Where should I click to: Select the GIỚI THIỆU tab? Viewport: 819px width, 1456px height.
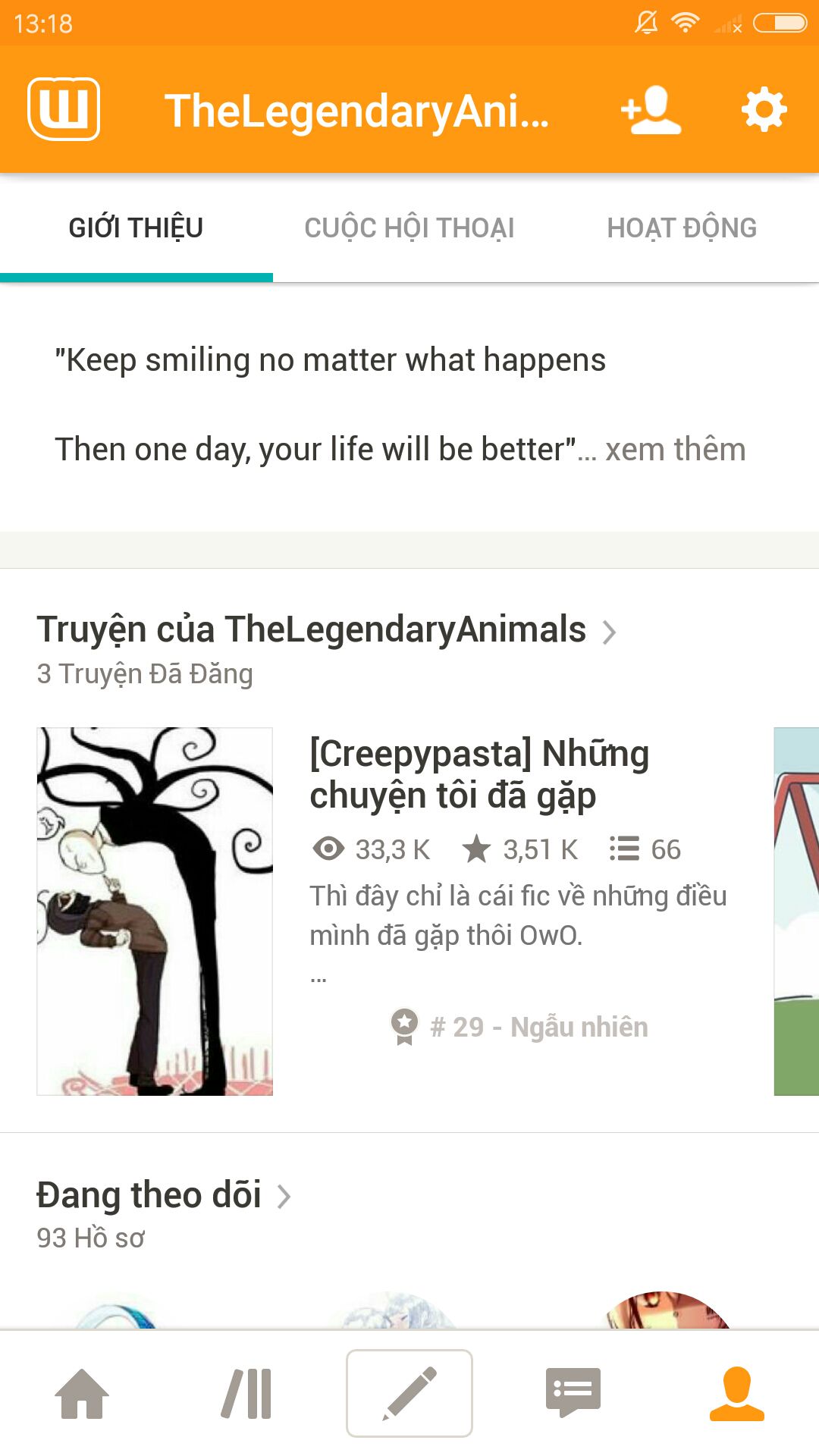coord(136,227)
